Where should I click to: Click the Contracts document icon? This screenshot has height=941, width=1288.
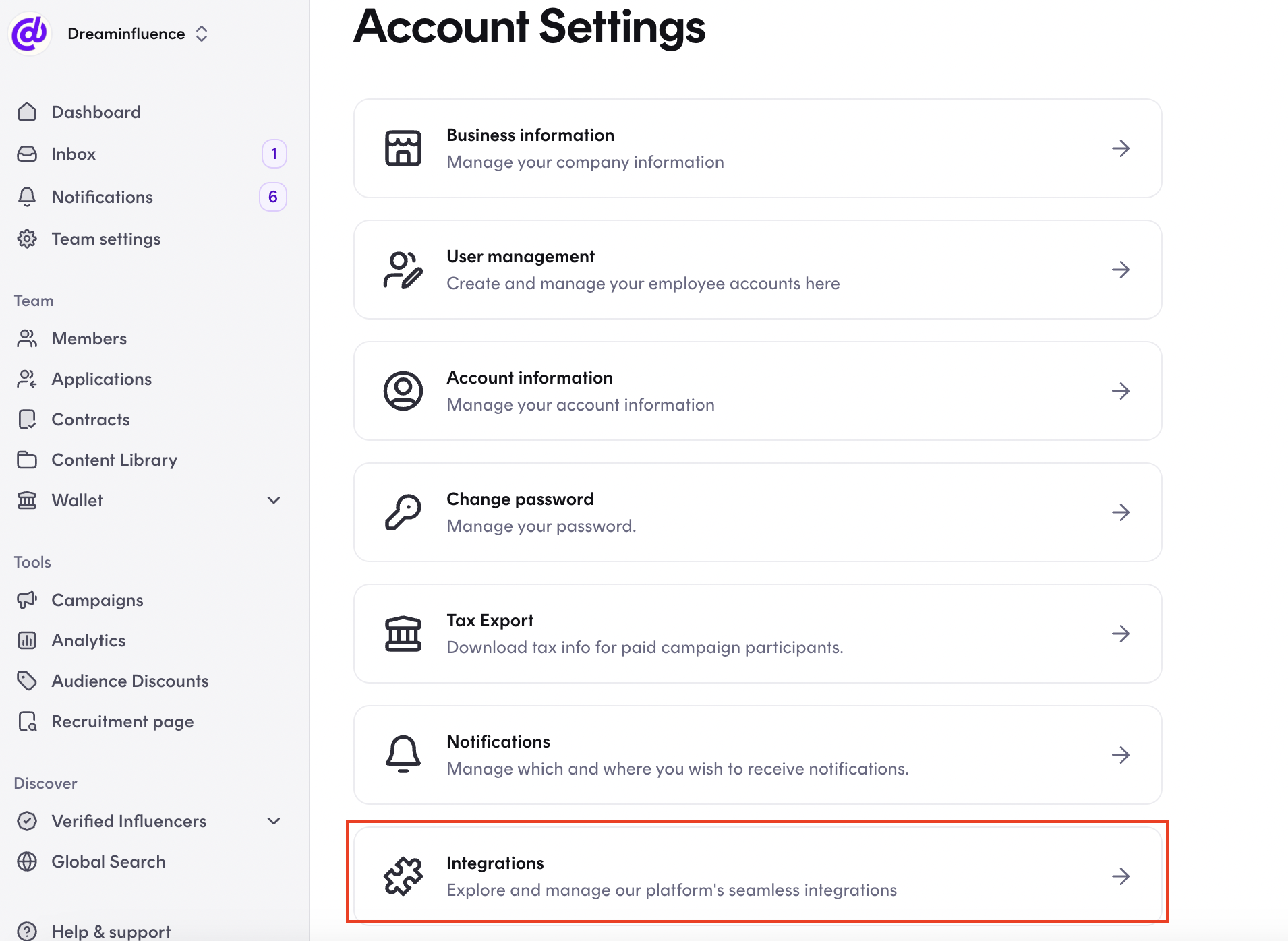coord(27,419)
